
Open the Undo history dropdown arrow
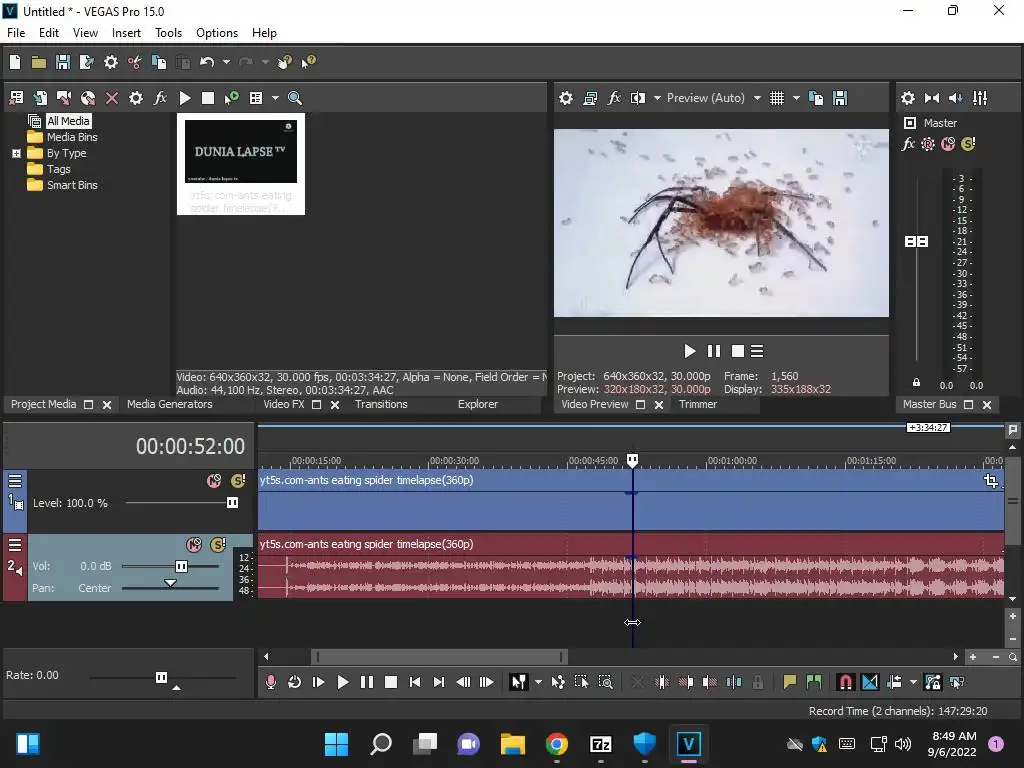[x=226, y=62]
